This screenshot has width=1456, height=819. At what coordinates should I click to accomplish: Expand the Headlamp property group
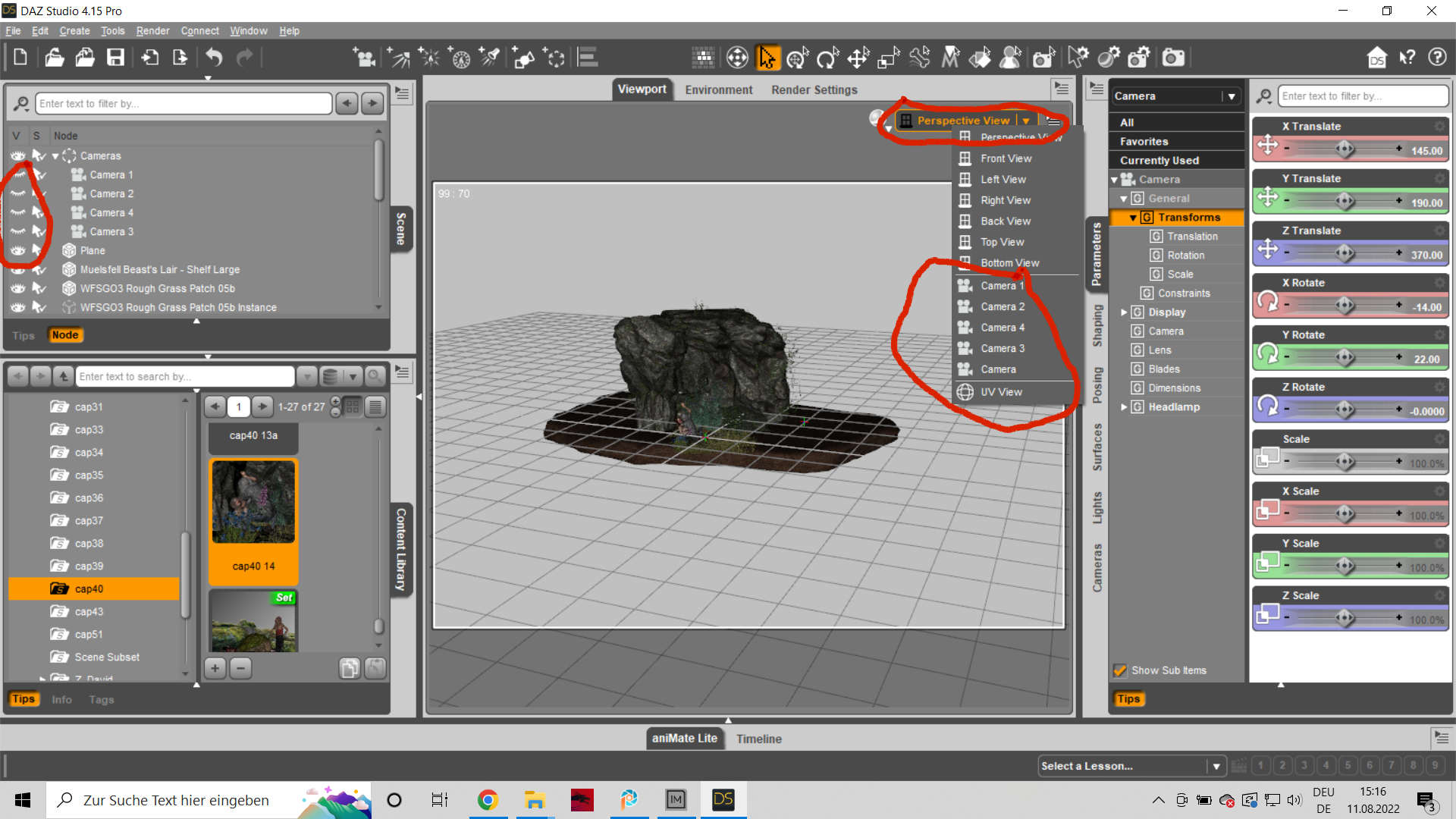1124,407
